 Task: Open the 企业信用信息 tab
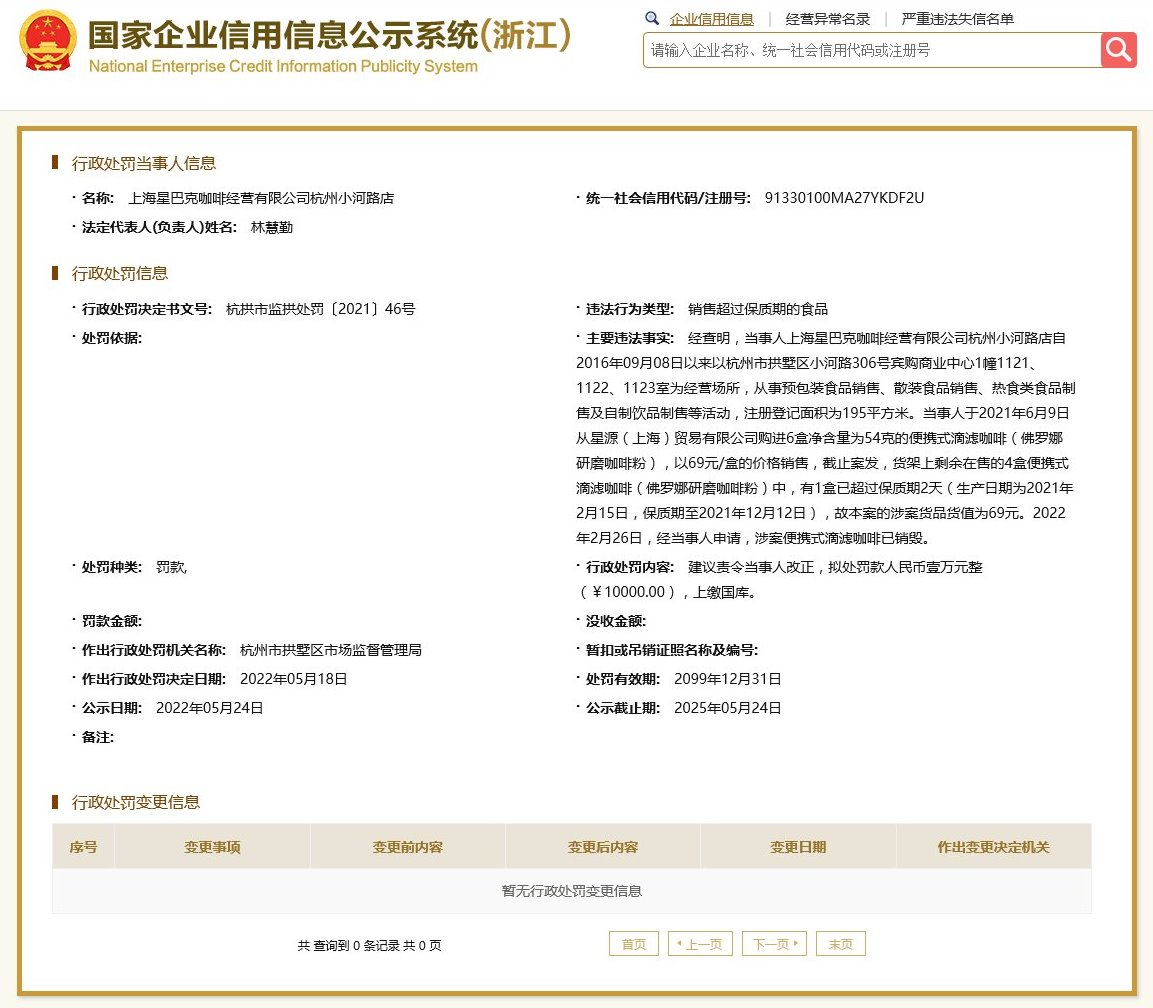711,19
